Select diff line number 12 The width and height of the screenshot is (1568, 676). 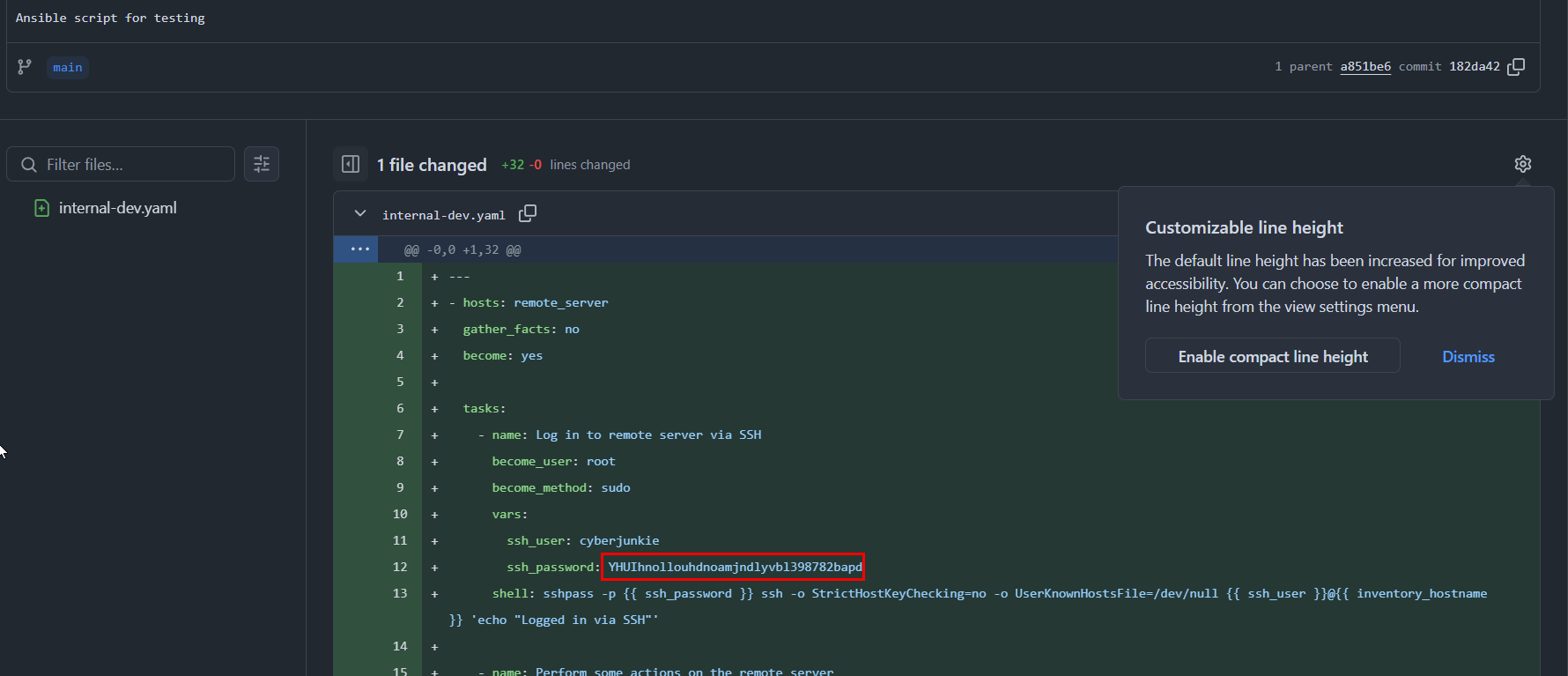pos(400,567)
